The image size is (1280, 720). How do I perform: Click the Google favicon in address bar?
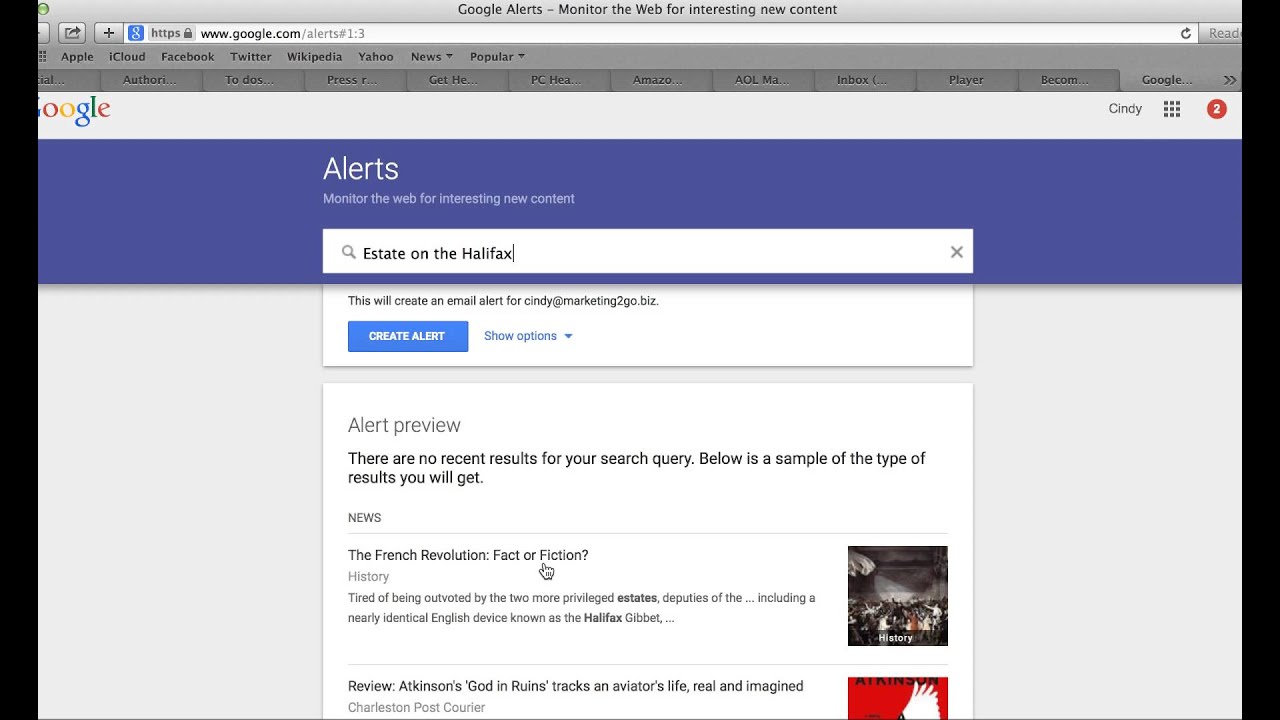(x=136, y=33)
